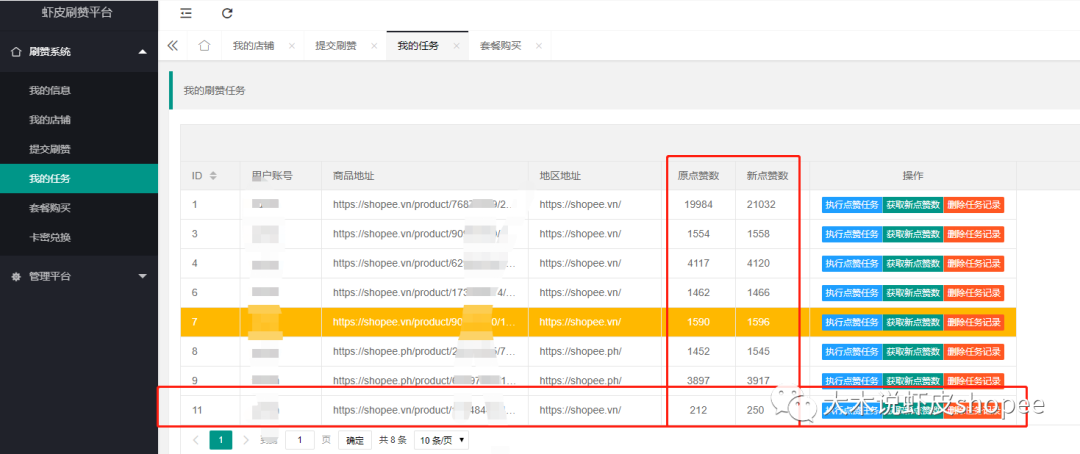Collapse the 刷赞系统 sidebar menu
1080x454 pixels.
pyautogui.click(x=79, y=52)
